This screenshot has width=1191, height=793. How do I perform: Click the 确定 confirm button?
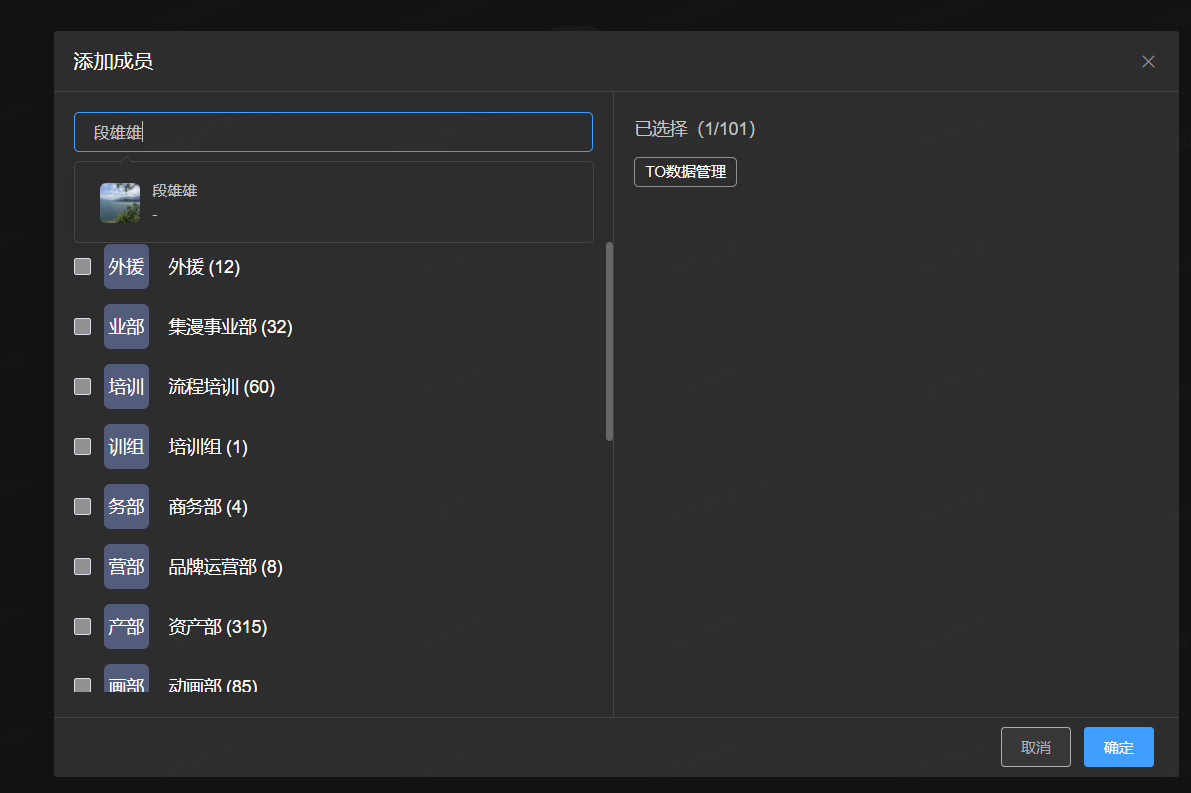coord(1118,747)
